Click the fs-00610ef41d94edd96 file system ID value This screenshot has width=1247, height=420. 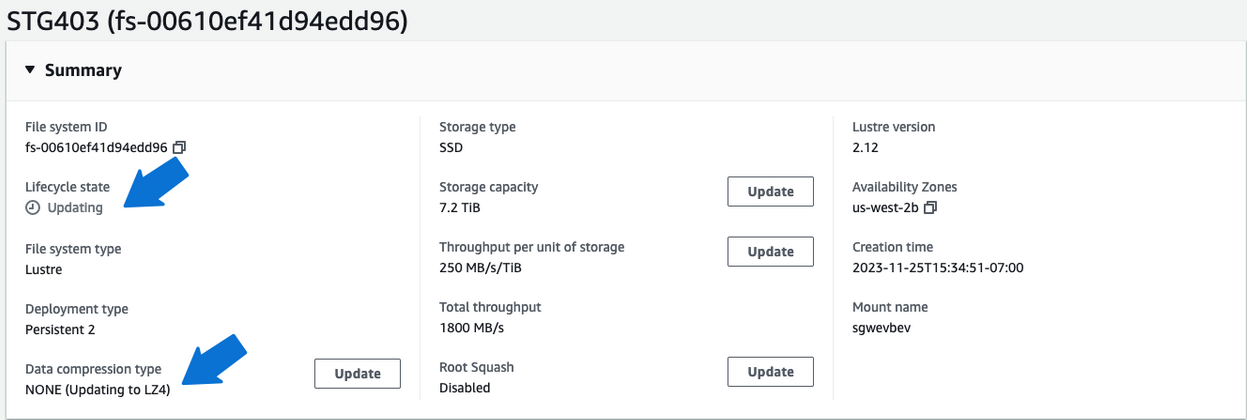[x=95, y=147]
